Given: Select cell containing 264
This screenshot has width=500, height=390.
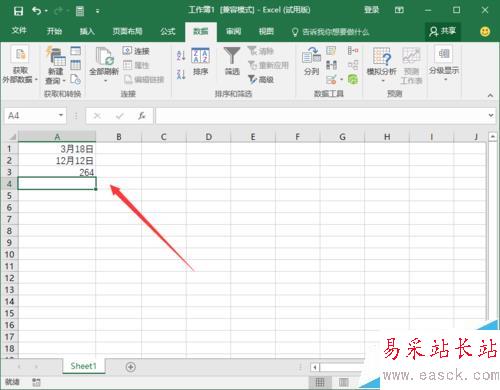Looking at the screenshot, I should point(57,172).
